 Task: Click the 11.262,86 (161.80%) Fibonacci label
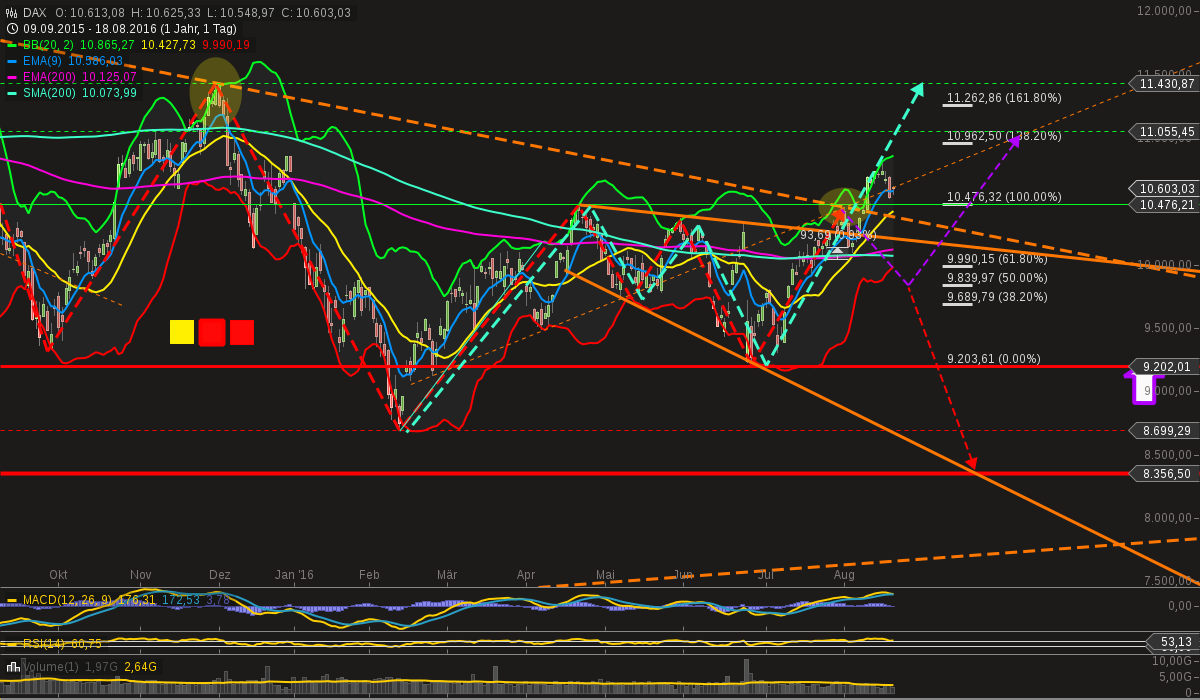point(1004,98)
